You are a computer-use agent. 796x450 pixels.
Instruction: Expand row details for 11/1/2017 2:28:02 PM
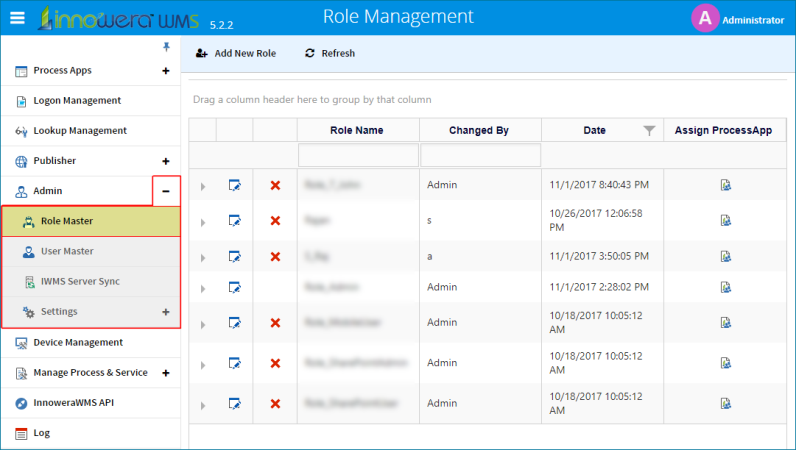pyautogui.click(x=203, y=288)
